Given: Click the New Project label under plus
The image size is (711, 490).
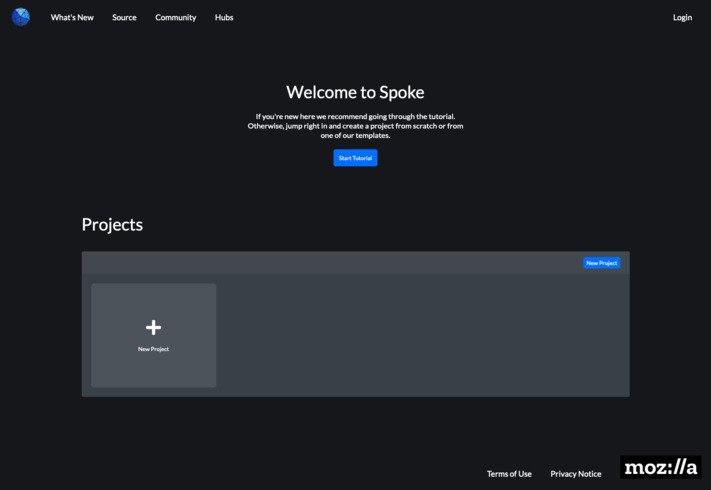Looking at the screenshot, I should click(153, 349).
